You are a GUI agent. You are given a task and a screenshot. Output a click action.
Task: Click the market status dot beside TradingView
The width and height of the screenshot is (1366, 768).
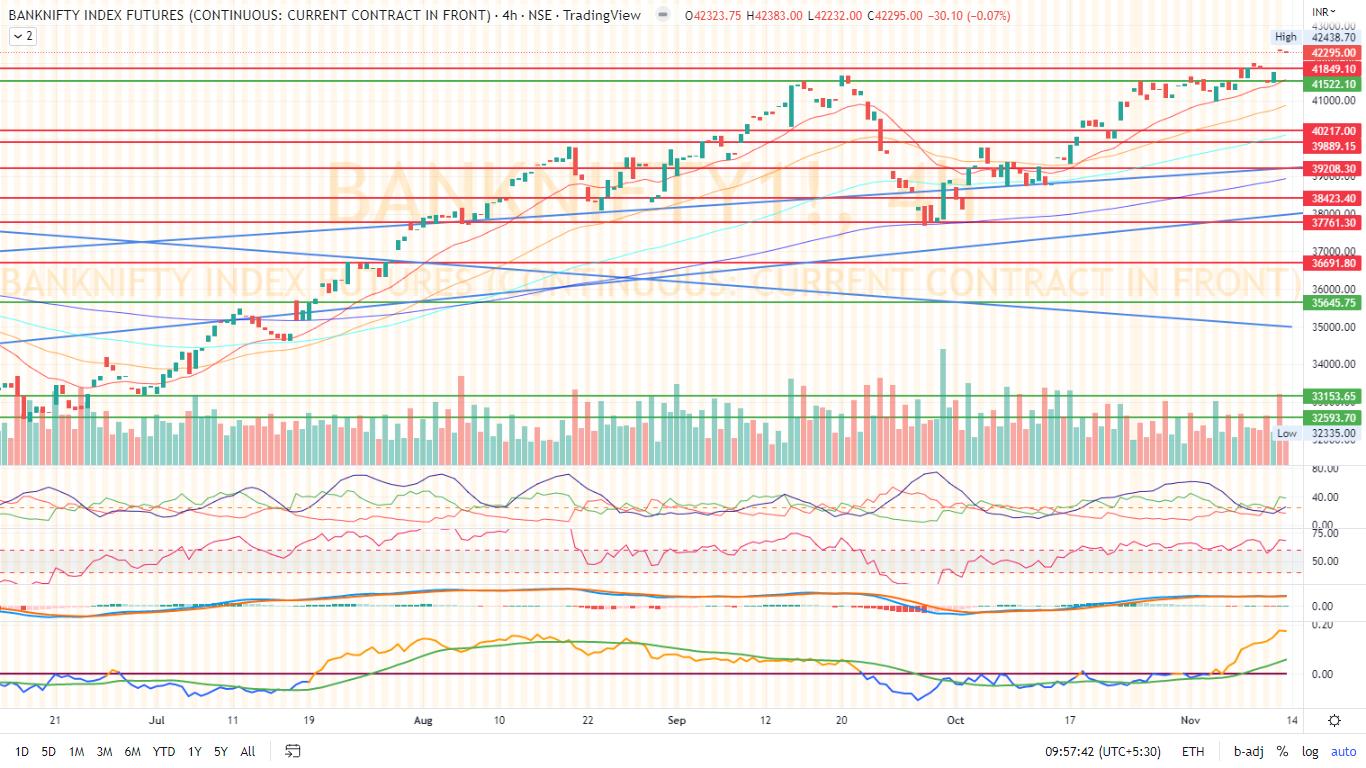click(x=661, y=16)
